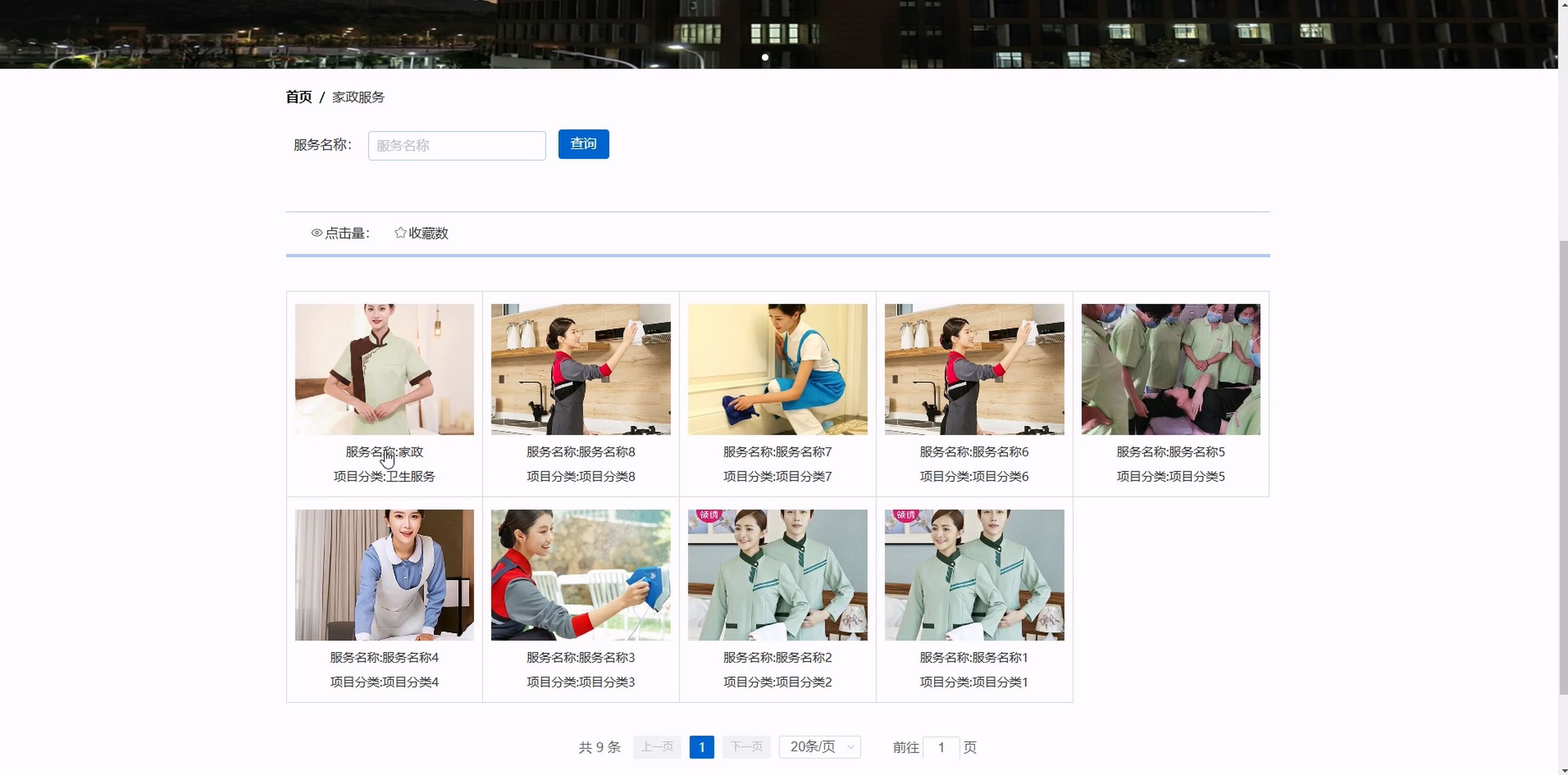Click the 前往 page jump input field
Screen dimensions: 1568x775
pos(941,748)
